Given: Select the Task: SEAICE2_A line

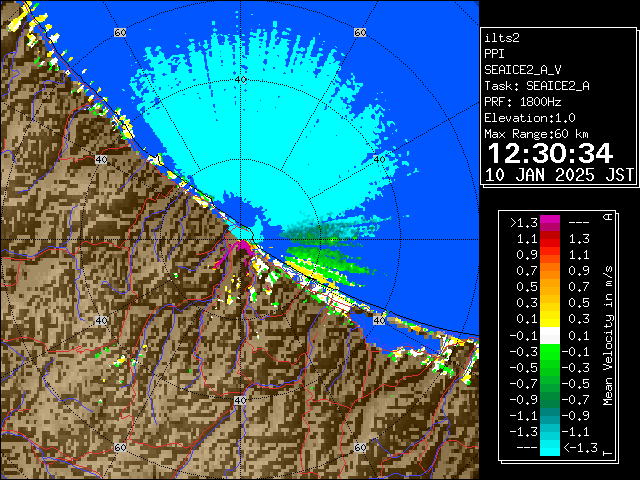Looking at the screenshot, I should point(537,86).
